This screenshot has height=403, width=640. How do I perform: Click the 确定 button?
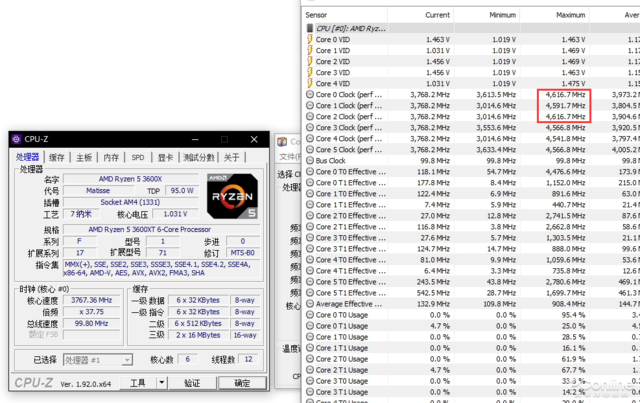(242, 383)
